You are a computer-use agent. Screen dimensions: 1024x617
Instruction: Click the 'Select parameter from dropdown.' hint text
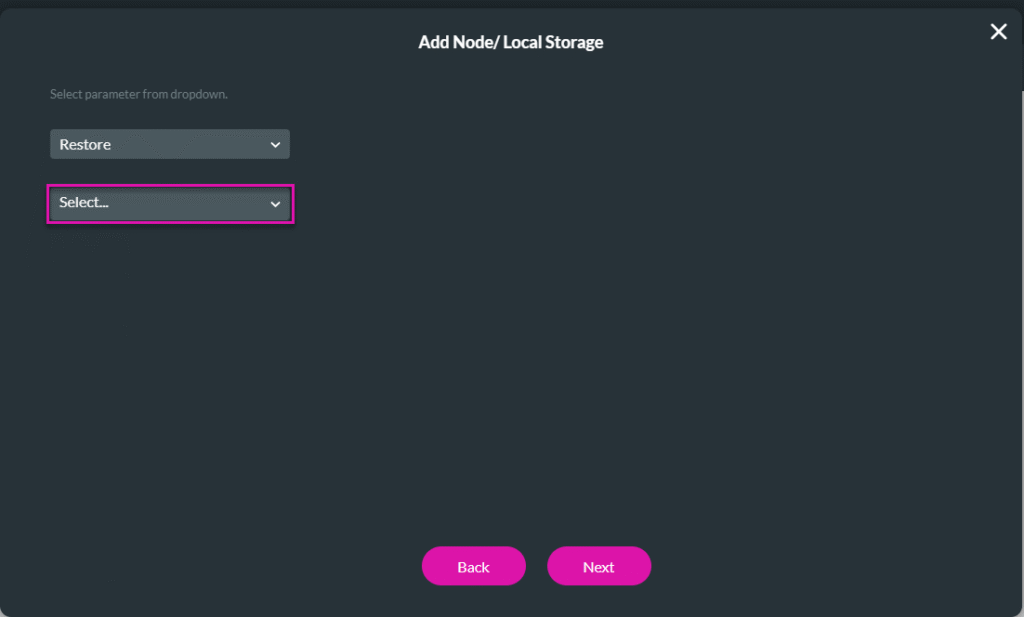tap(139, 94)
